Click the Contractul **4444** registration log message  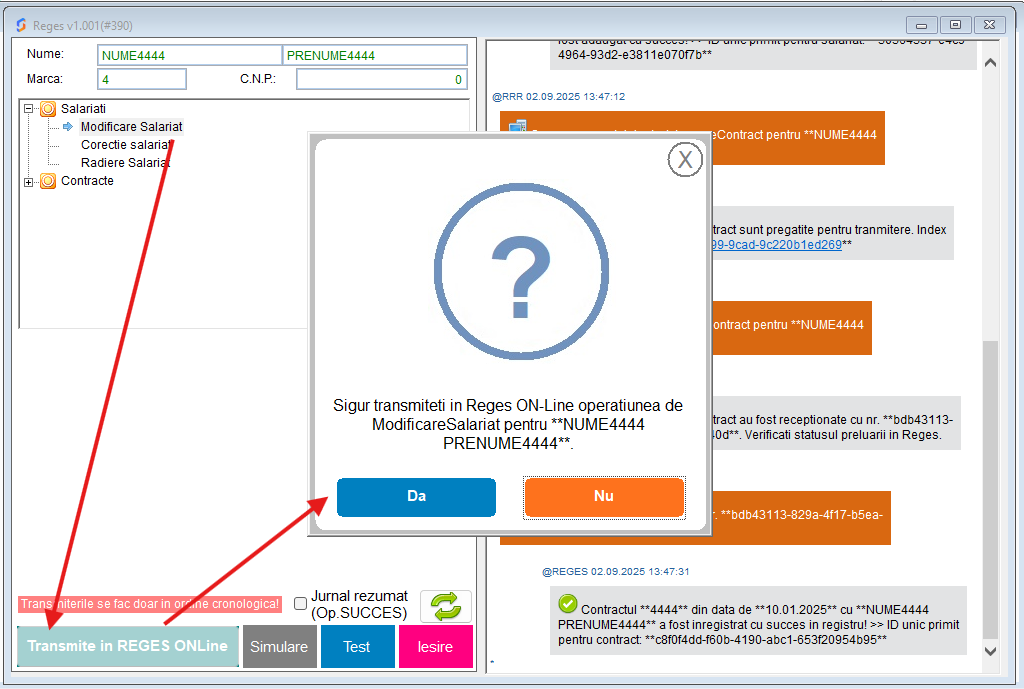point(758,621)
